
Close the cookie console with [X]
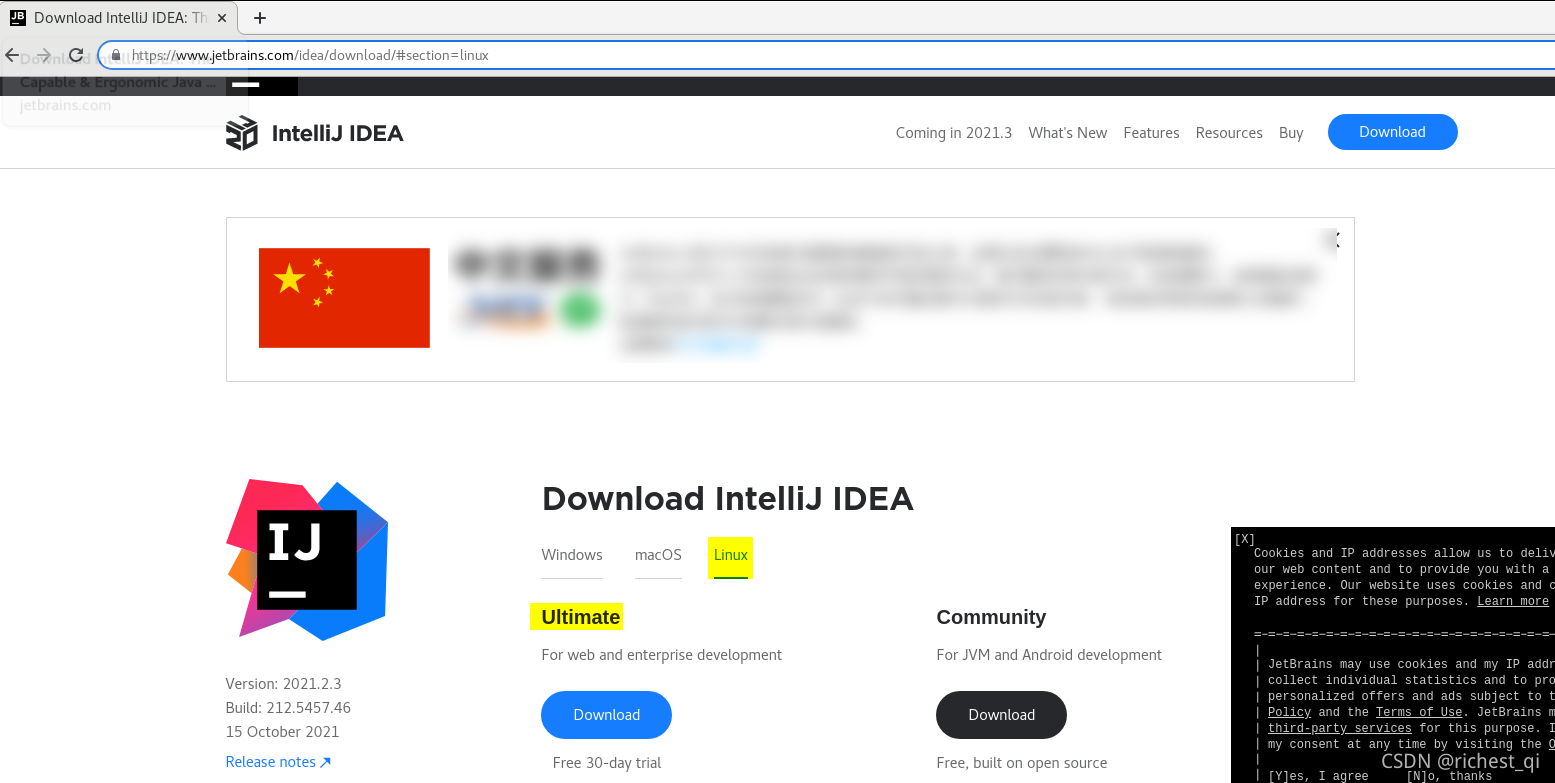[x=1244, y=539]
